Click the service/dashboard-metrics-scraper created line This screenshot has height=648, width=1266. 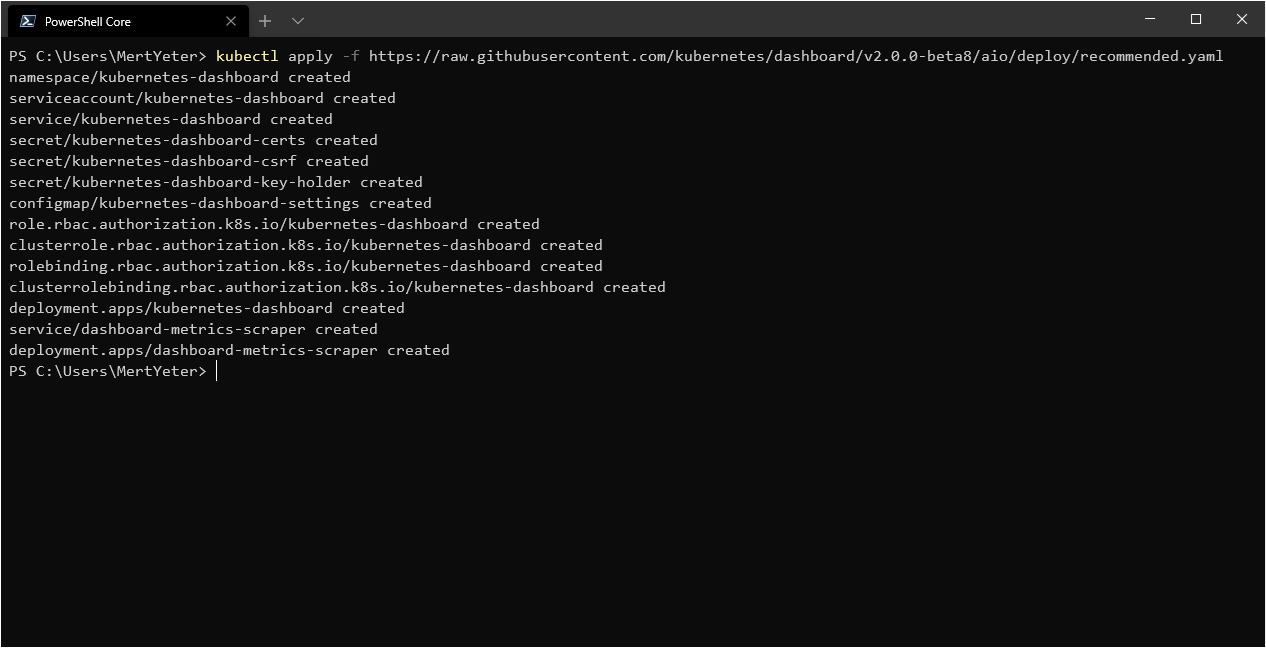[193, 329]
